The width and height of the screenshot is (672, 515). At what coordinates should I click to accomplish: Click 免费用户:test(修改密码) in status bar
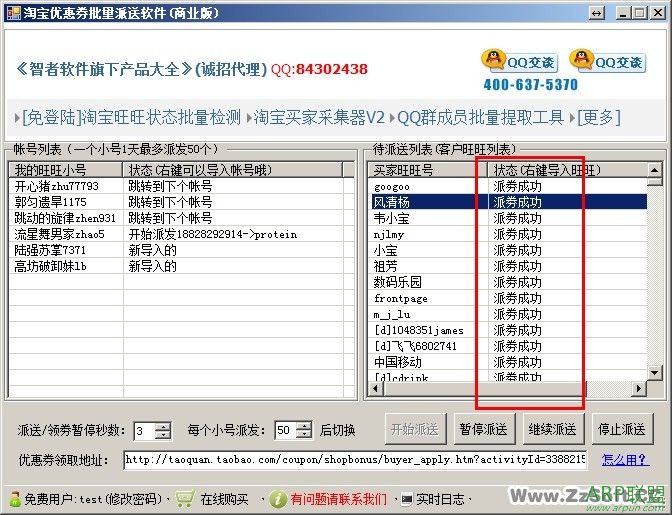click(93, 499)
